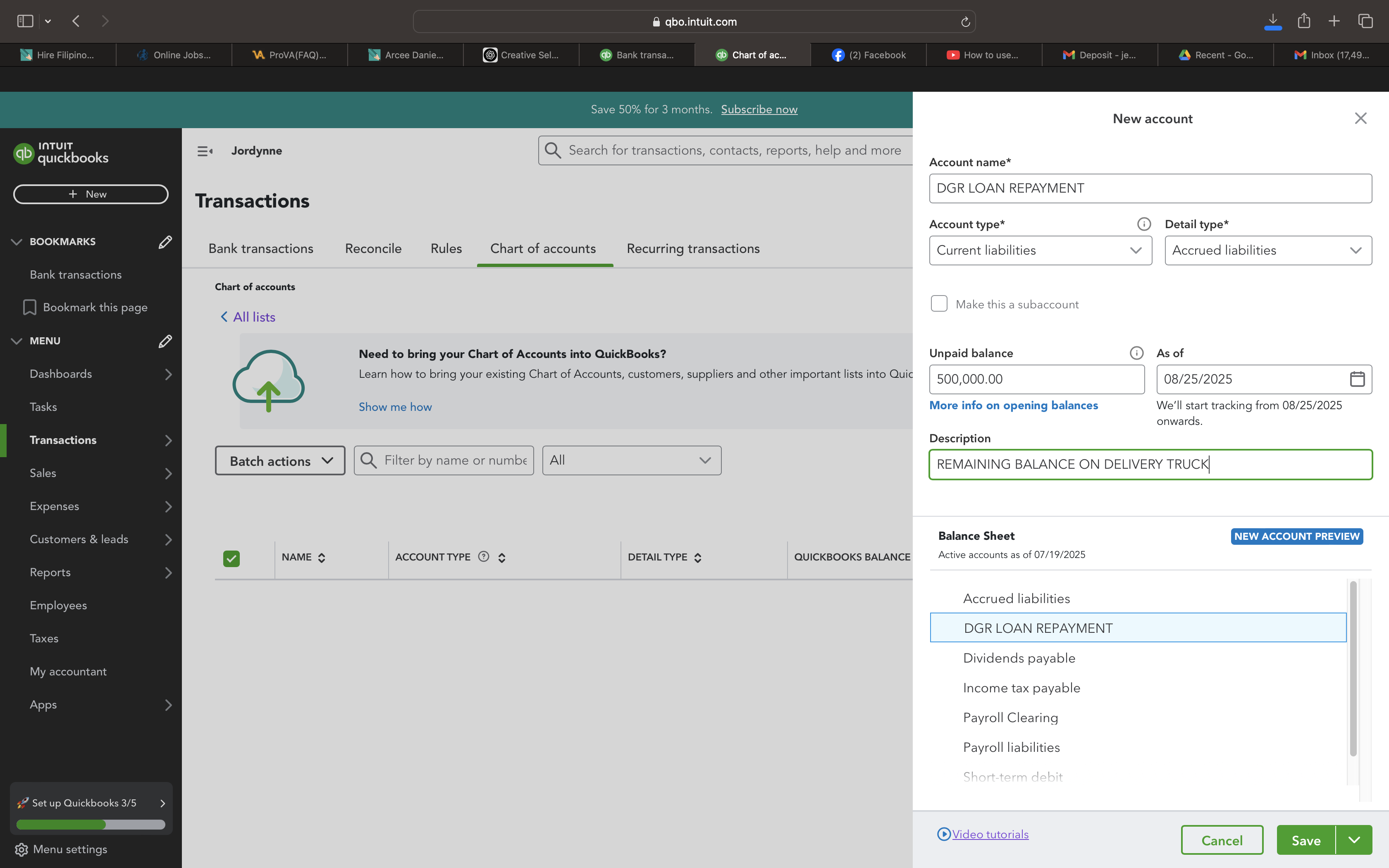This screenshot has width=1389, height=868.
Task: Follow the Subscribe now link
Action: [759, 110]
